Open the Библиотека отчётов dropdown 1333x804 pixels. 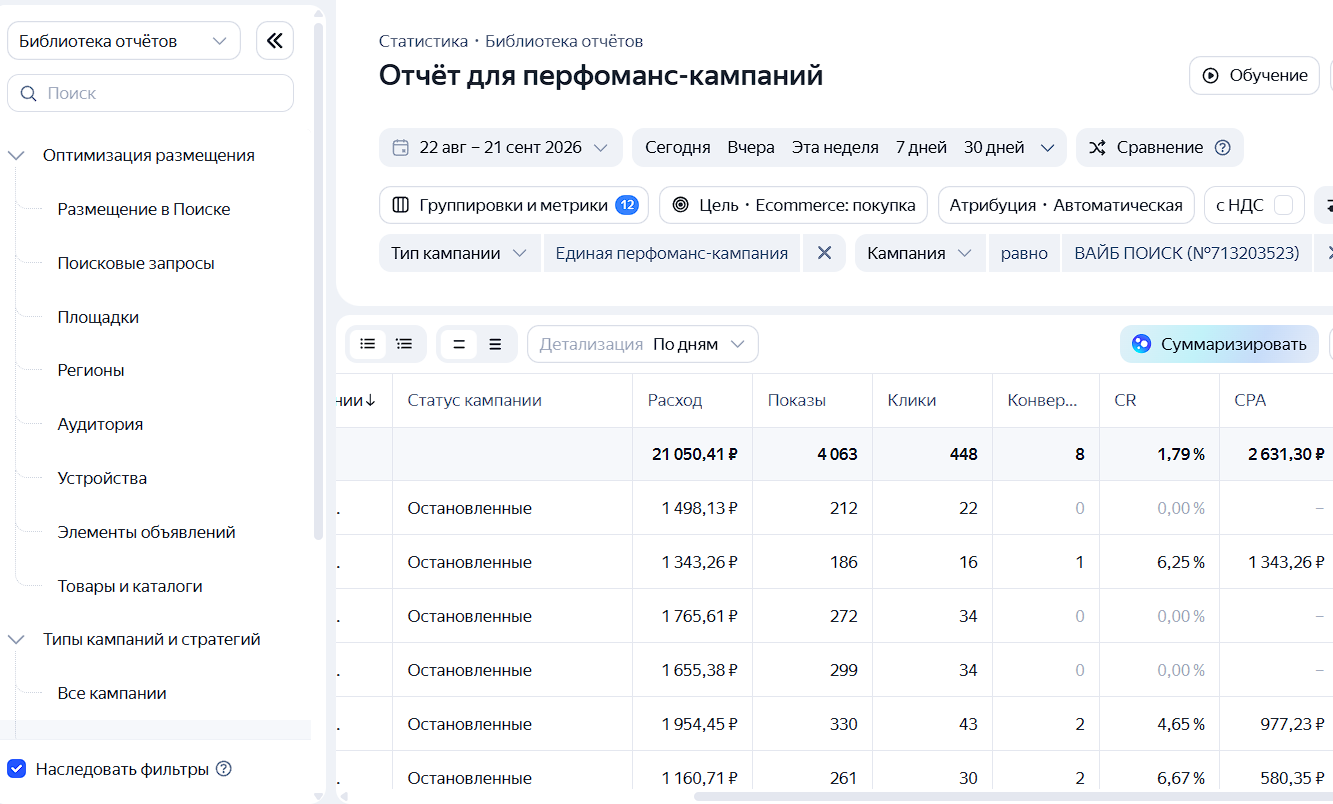[124, 41]
